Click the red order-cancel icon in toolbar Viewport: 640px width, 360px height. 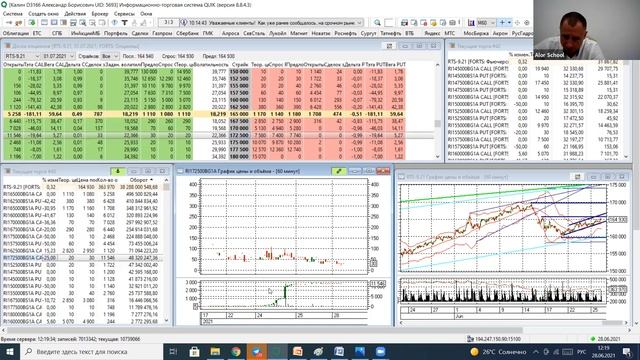click(423, 23)
